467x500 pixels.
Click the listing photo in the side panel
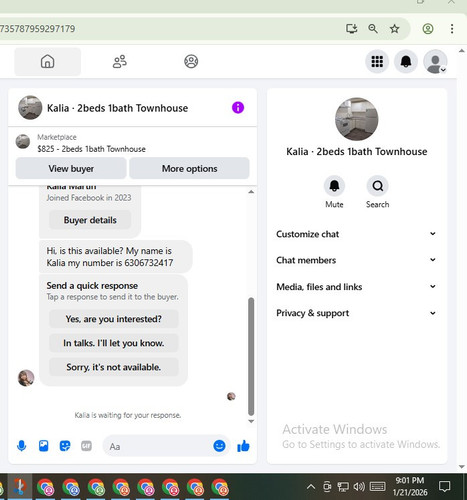pyautogui.click(x=357, y=119)
